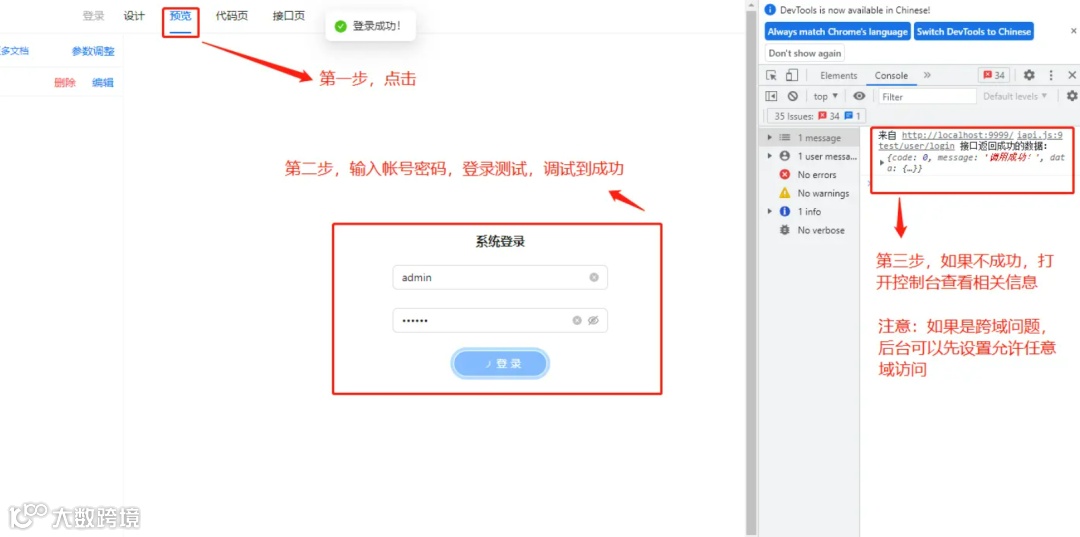Open the Default levels dropdown
Viewport: 1080px width, 537px height.
tap(1015, 96)
